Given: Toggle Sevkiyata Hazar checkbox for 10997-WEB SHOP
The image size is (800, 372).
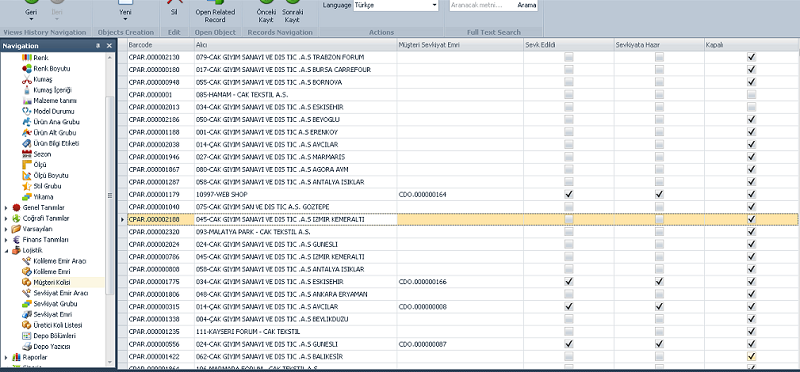Looking at the screenshot, I should [660, 194].
